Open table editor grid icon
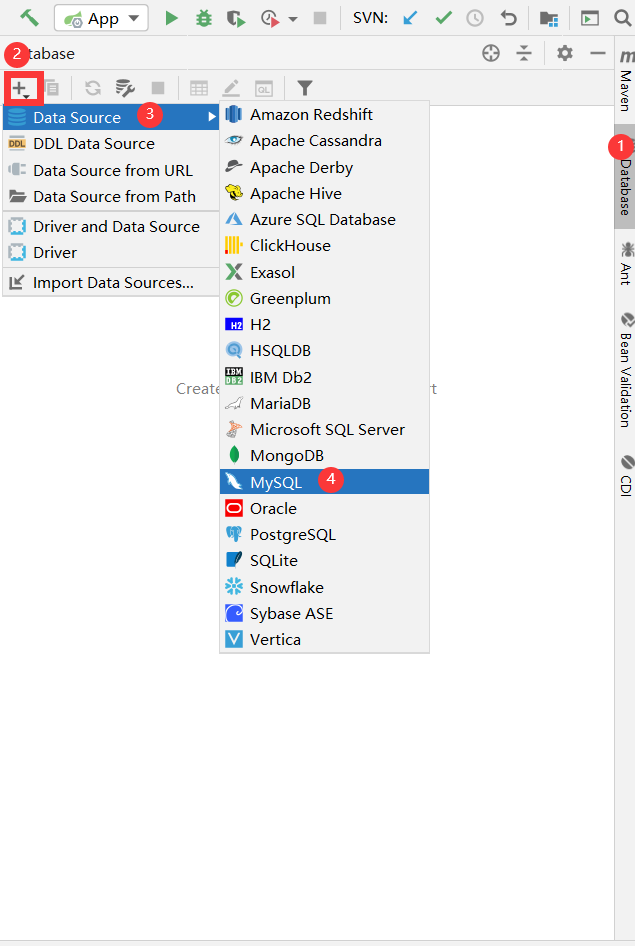Screen dimensions: 635x946 click(x=199, y=88)
